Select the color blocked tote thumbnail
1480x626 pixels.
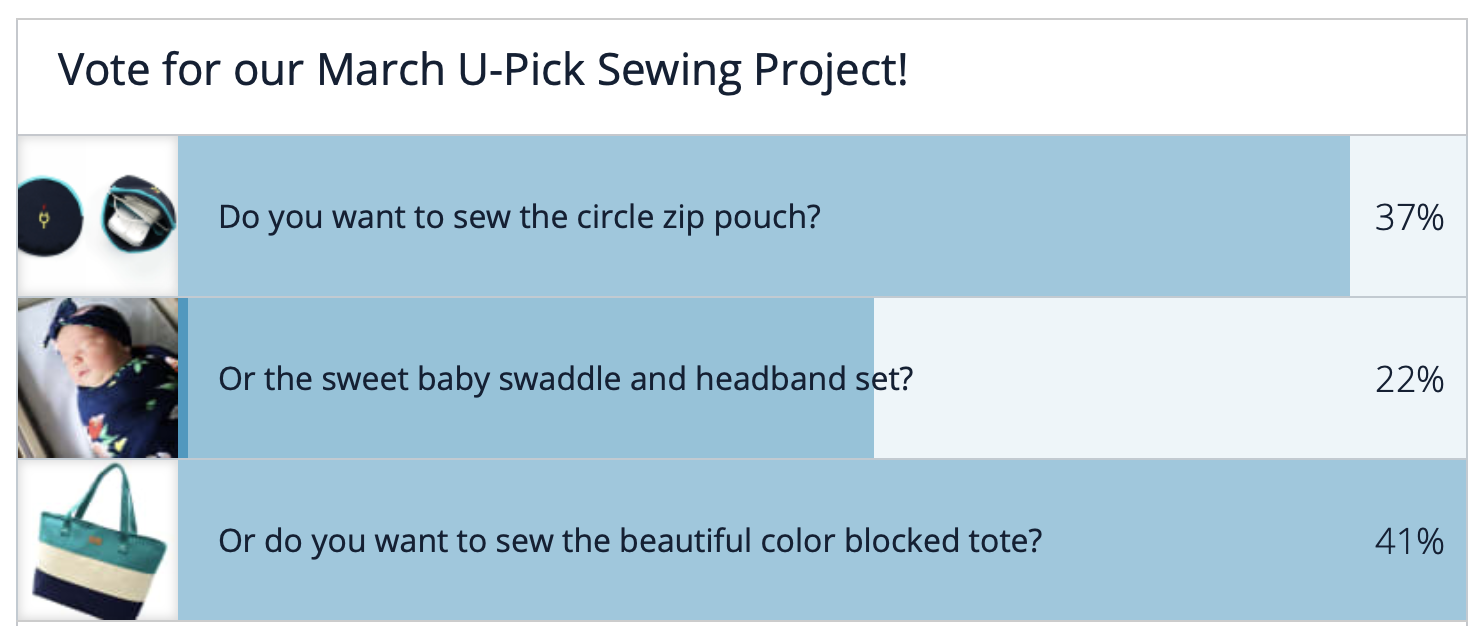point(98,540)
